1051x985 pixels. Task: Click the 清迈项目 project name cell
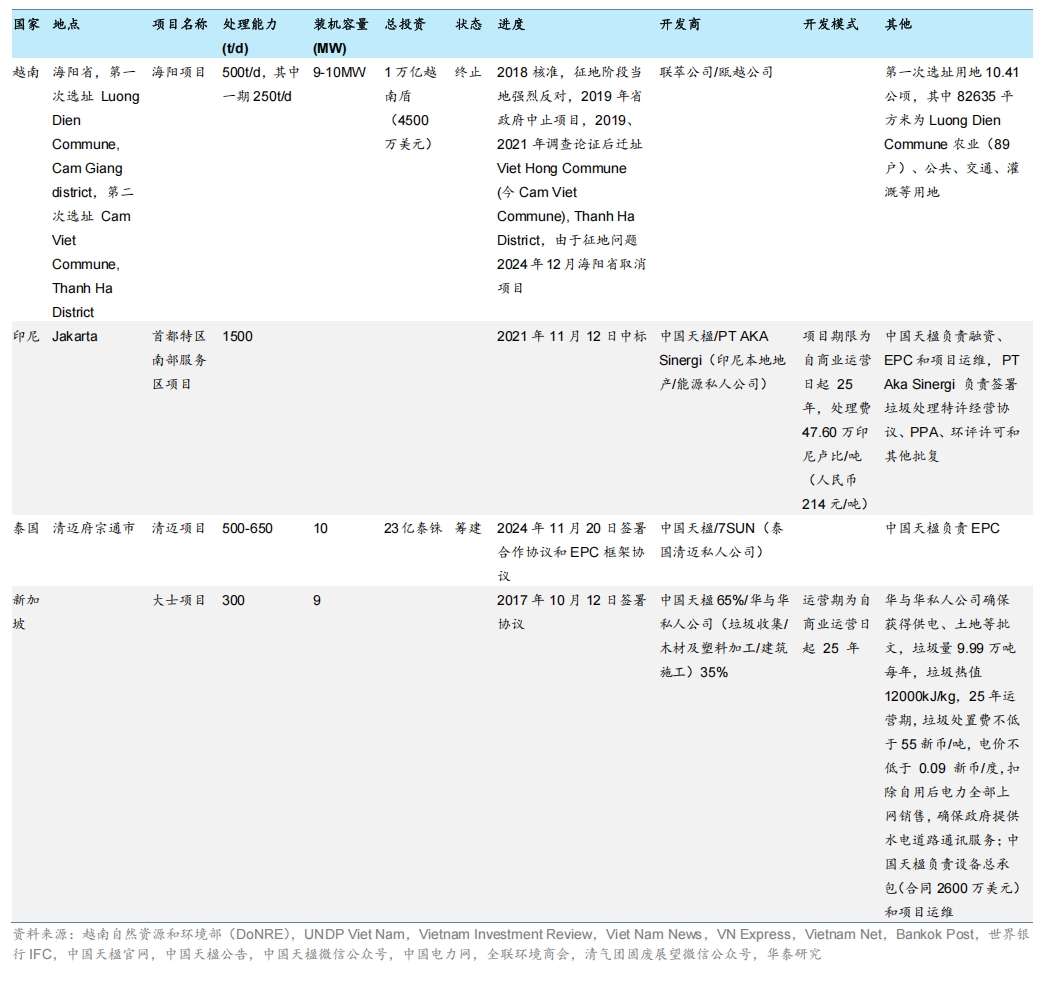tap(179, 528)
